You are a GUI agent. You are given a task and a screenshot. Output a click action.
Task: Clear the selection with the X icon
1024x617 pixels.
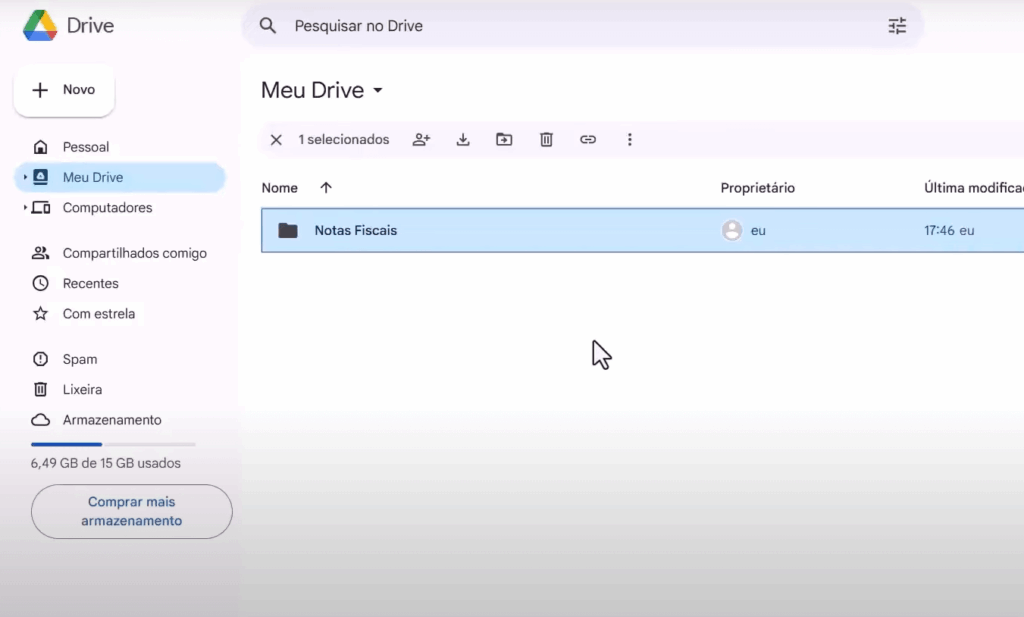click(x=276, y=140)
